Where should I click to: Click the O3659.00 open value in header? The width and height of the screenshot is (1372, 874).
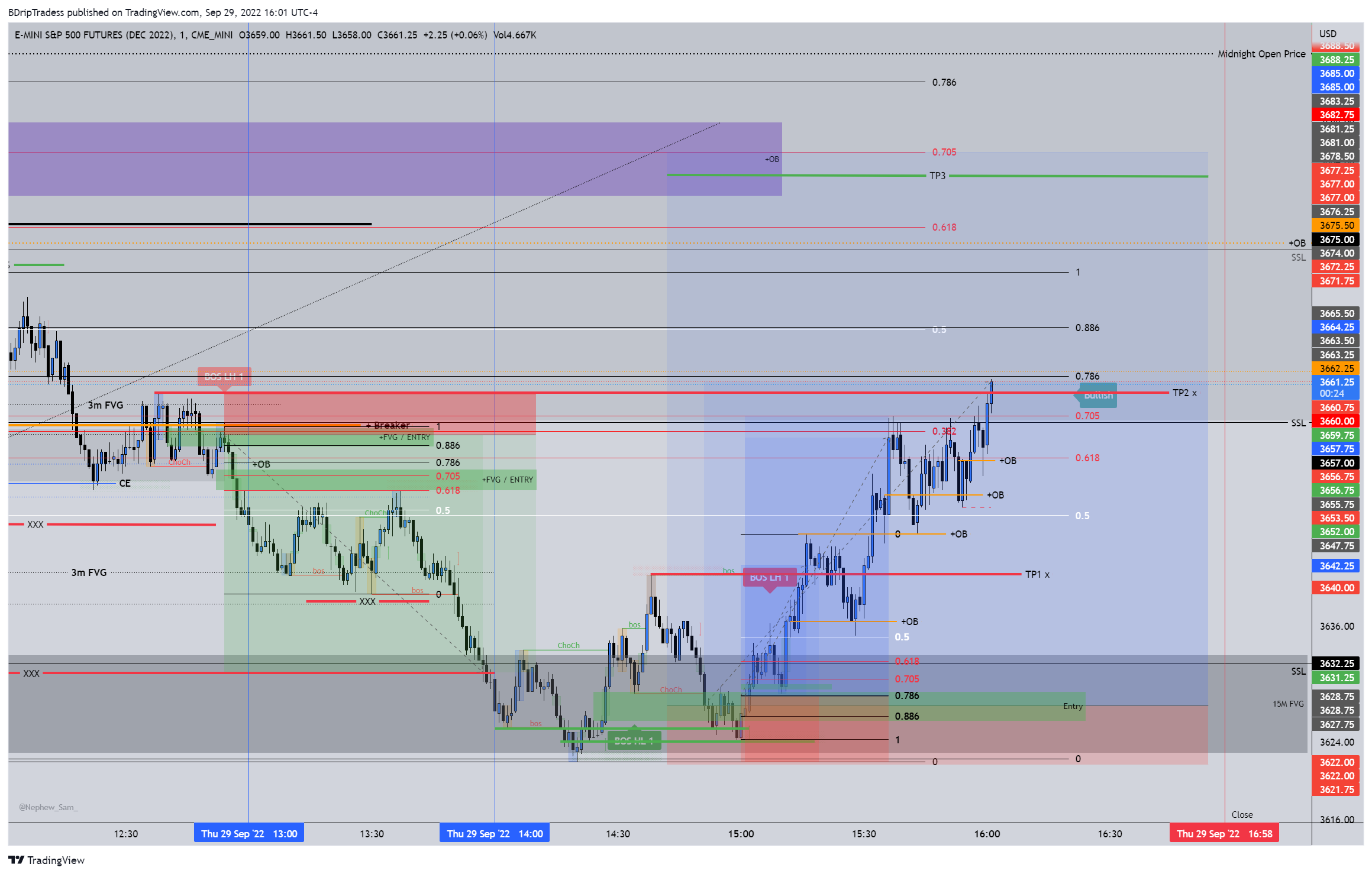pyautogui.click(x=259, y=35)
